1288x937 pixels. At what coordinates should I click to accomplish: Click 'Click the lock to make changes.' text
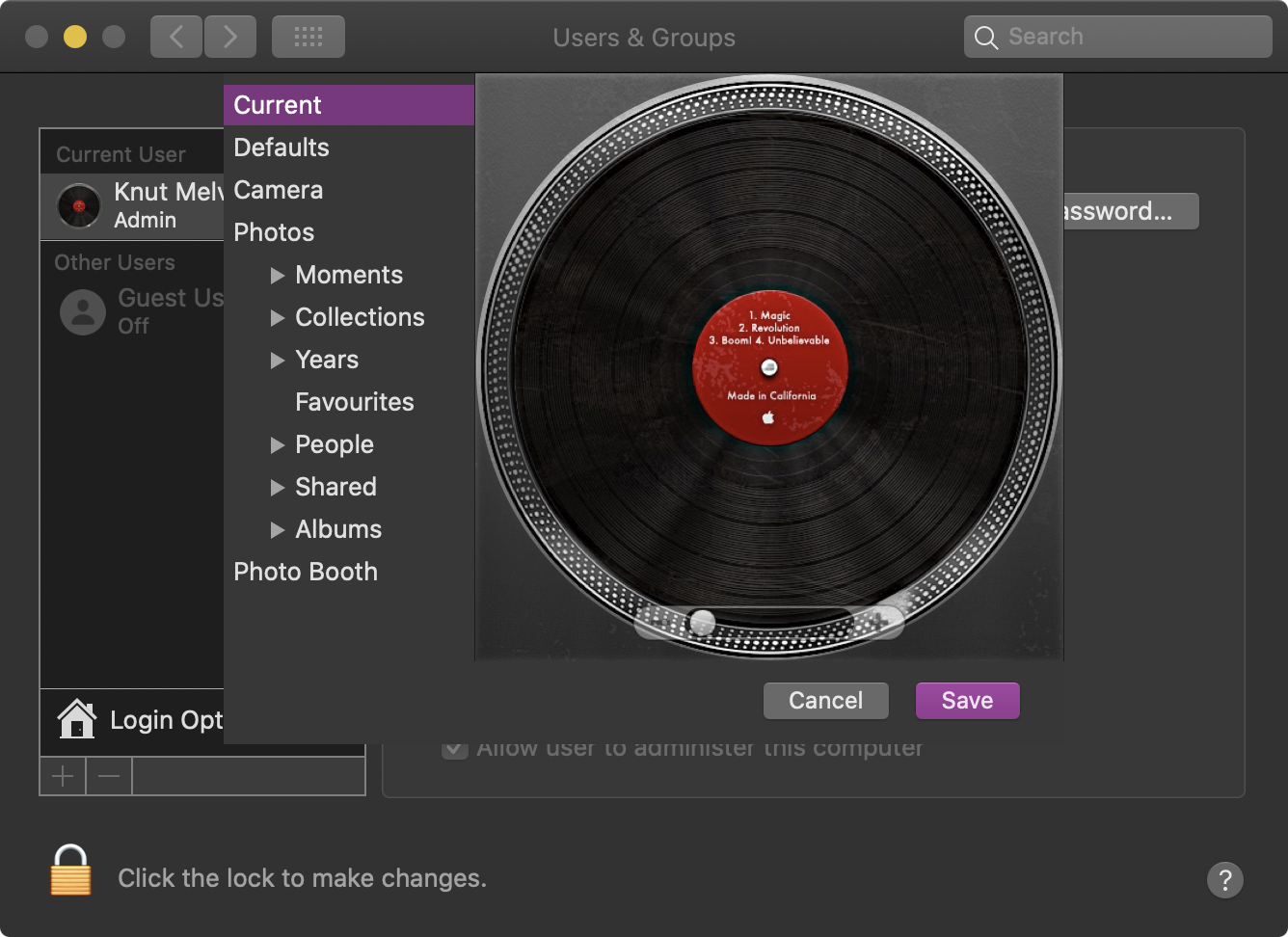(x=302, y=878)
